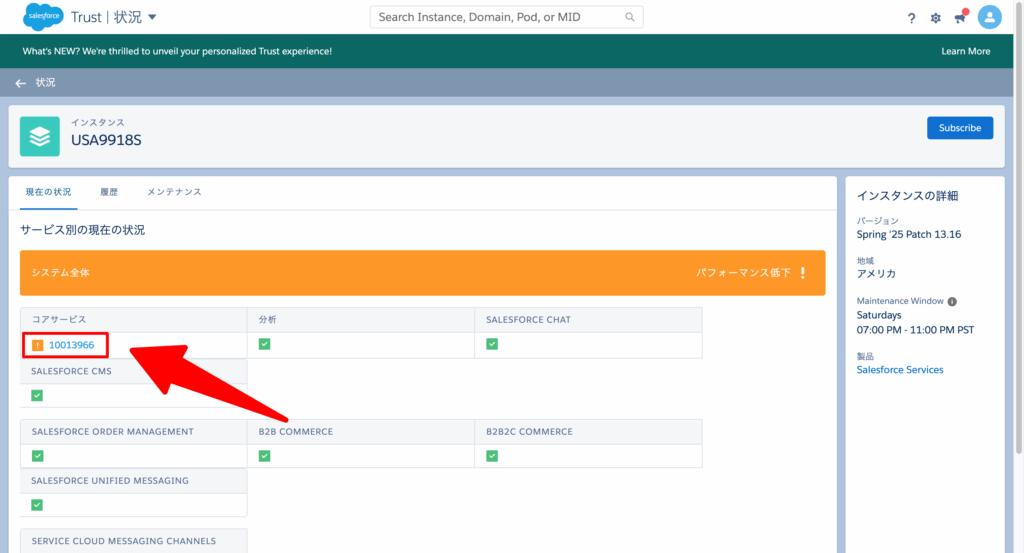Click the USA9918S instance name
This screenshot has width=1024, height=553.
click(106, 140)
